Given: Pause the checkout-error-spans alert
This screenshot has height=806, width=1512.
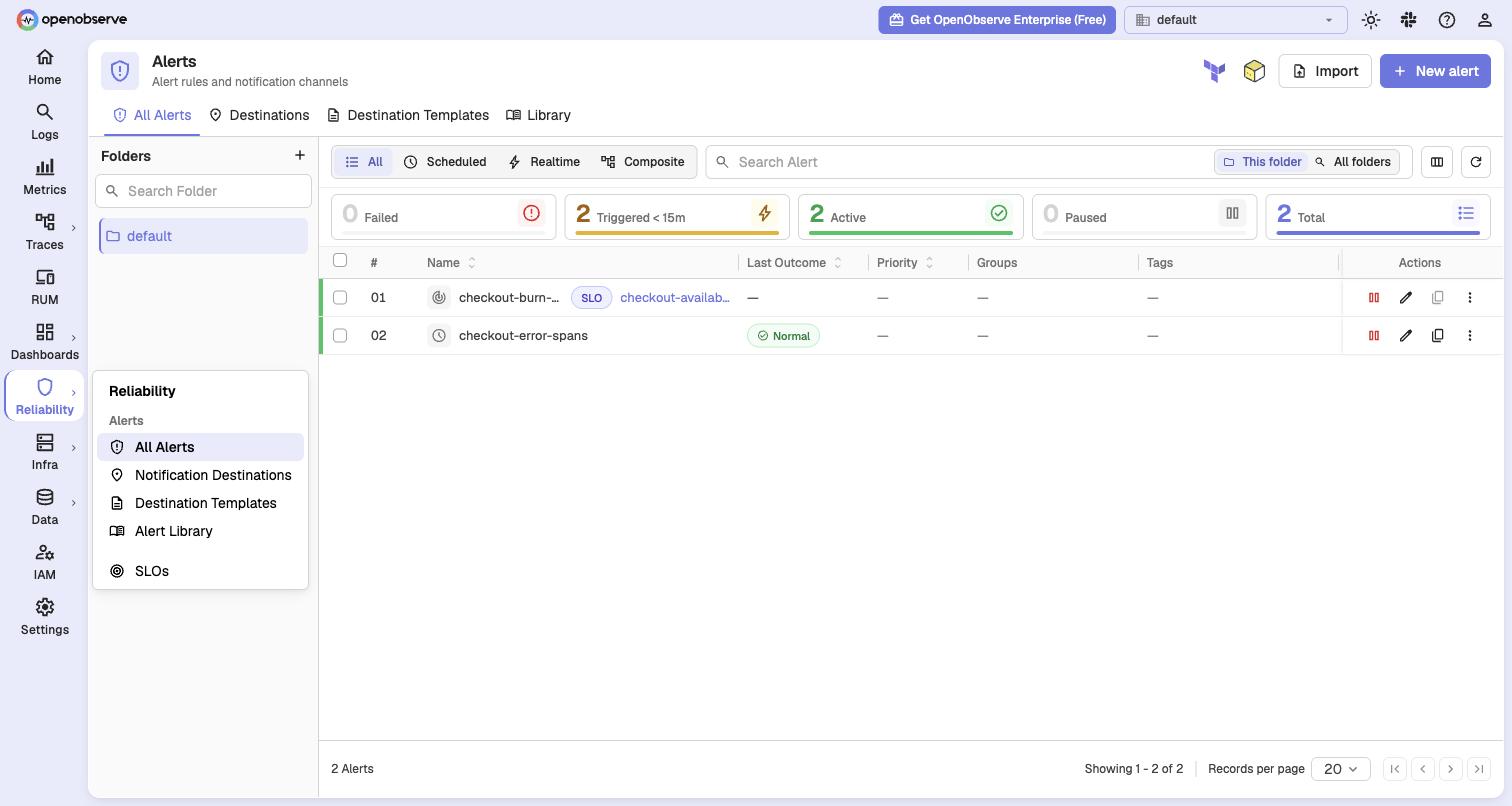Looking at the screenshot, I should point(1373,335).
